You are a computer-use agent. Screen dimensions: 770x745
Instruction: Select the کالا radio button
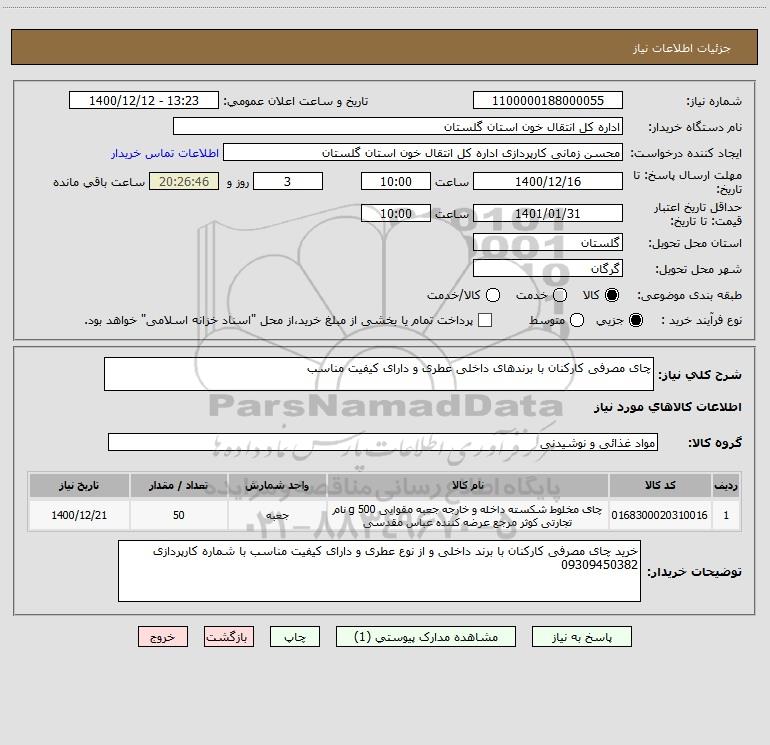click(612, 295)
